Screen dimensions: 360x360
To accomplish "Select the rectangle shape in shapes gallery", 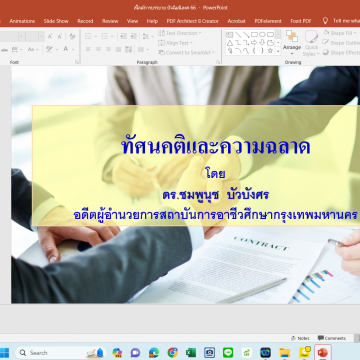I will click(254, 34).
